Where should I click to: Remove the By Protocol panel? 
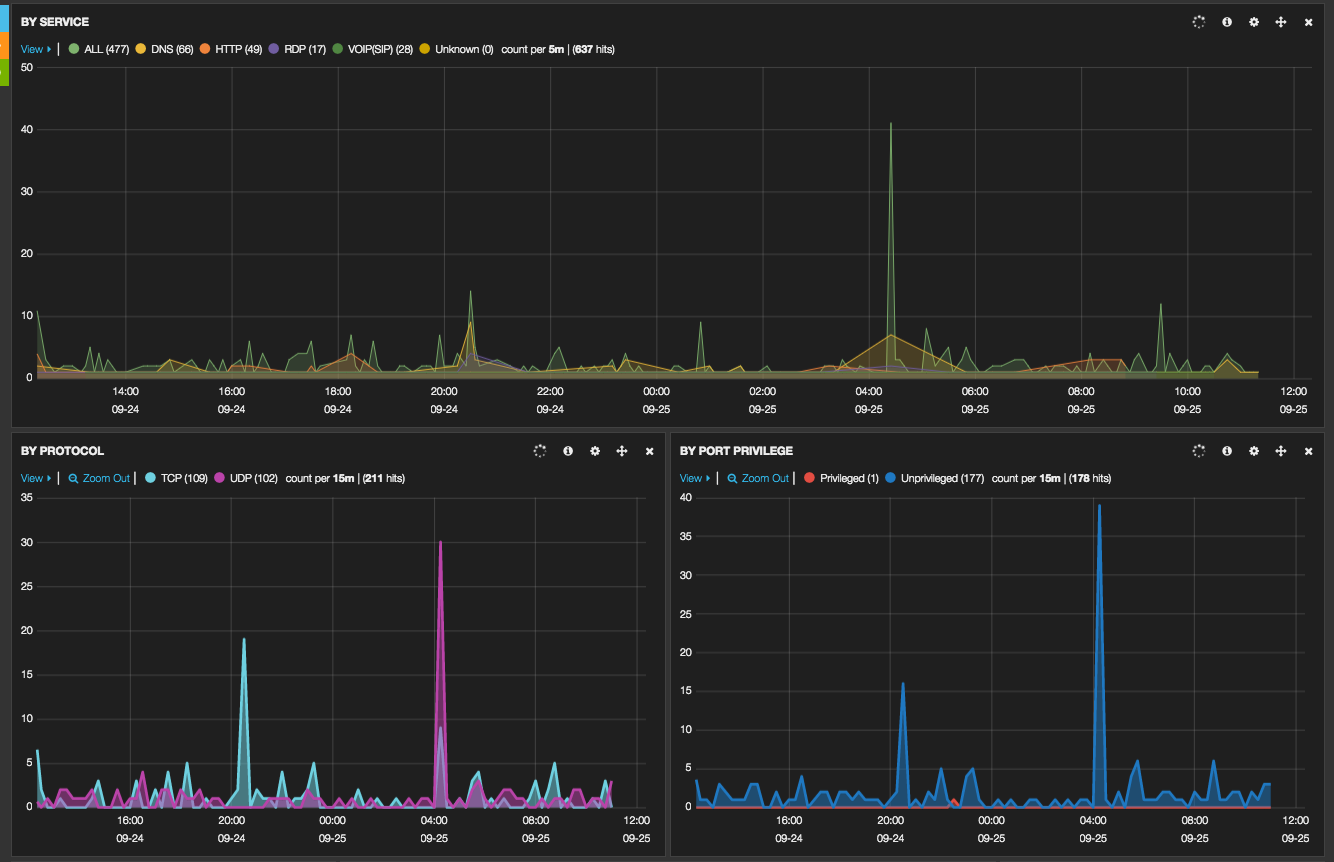pos(649,451)
